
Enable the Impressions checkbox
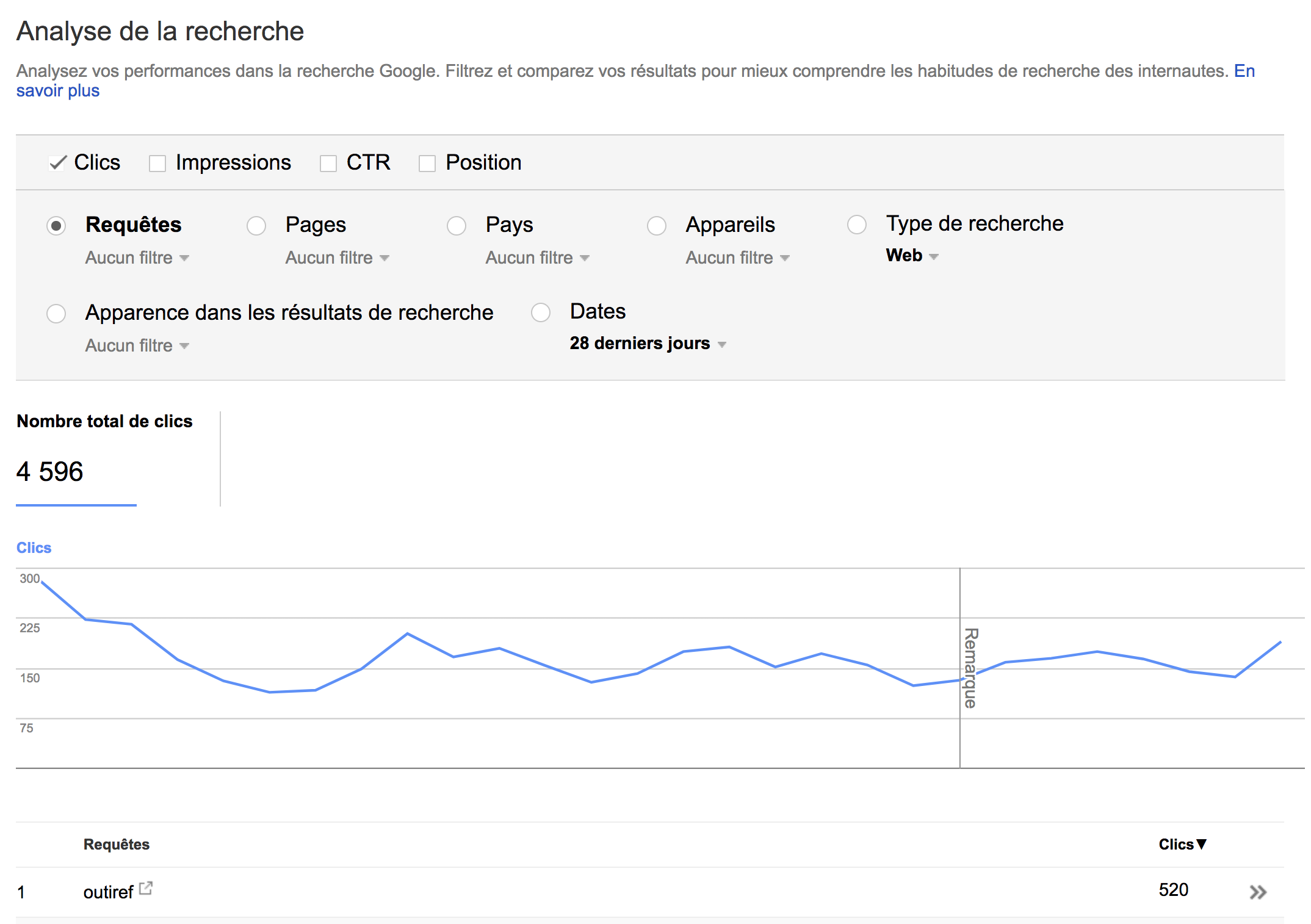point(157,163)
